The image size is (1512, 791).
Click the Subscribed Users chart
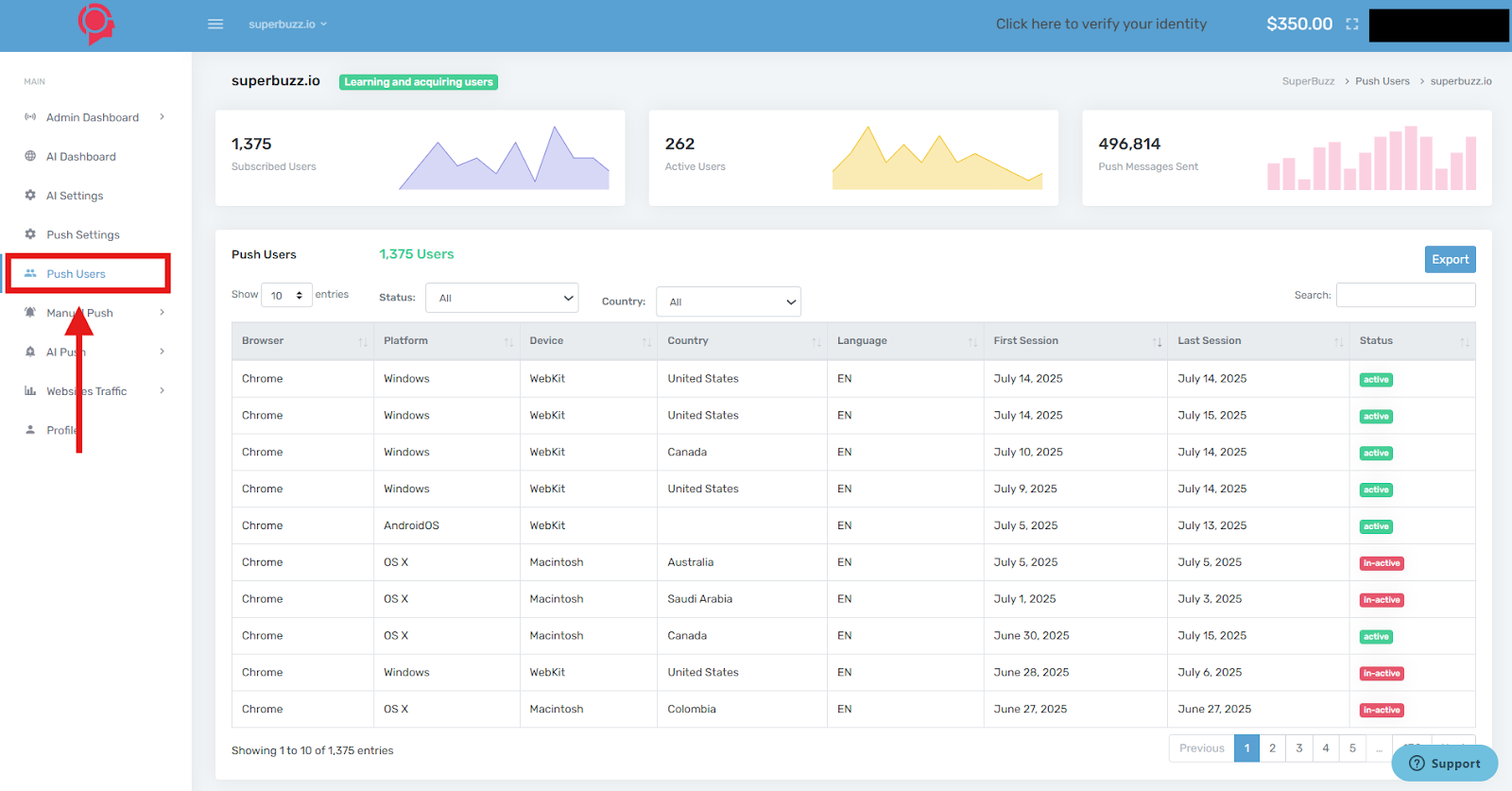[x=504, y=158]
